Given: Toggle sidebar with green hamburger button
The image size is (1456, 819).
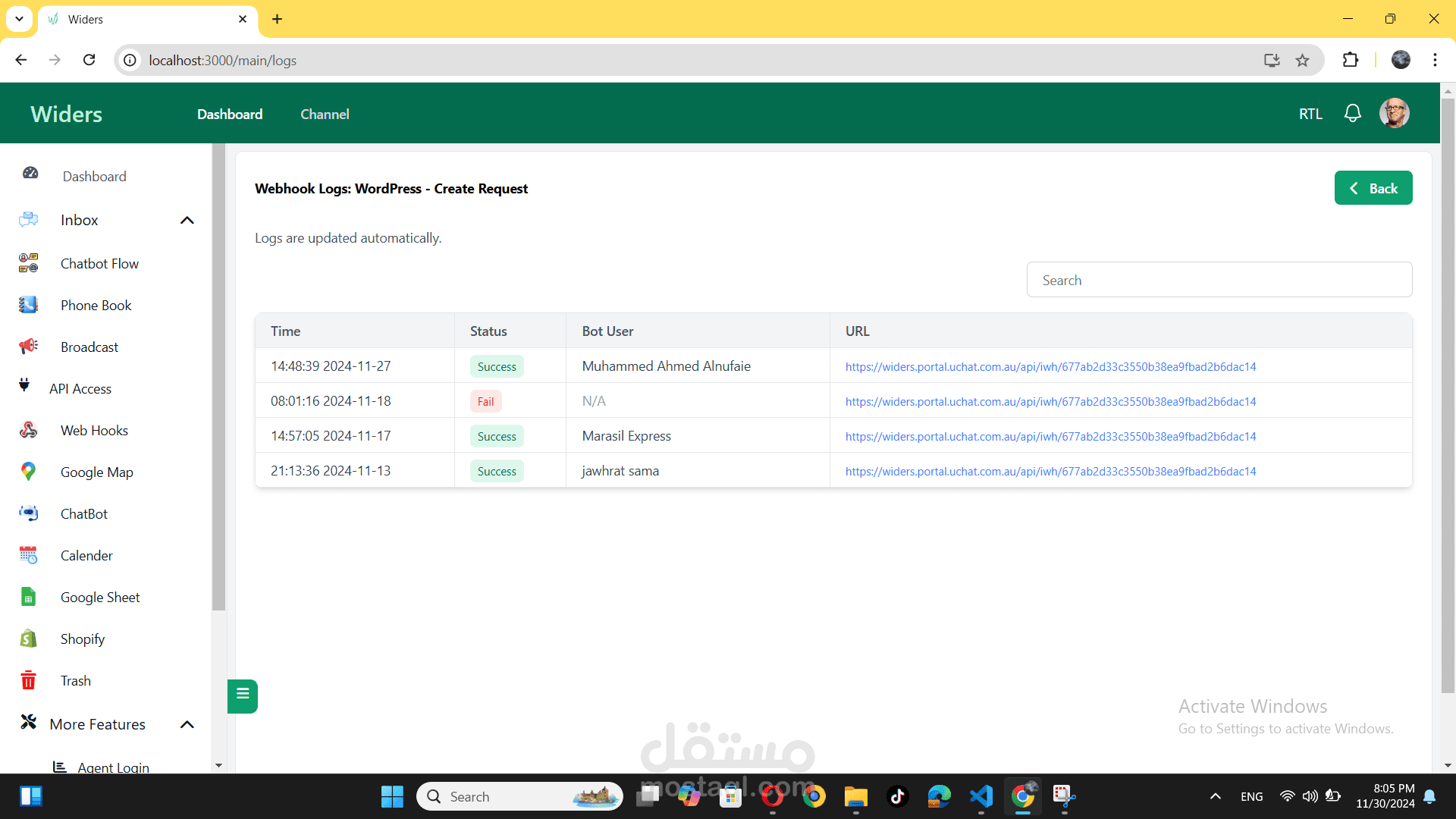Looking at the screenshot, I should [243, 695].
